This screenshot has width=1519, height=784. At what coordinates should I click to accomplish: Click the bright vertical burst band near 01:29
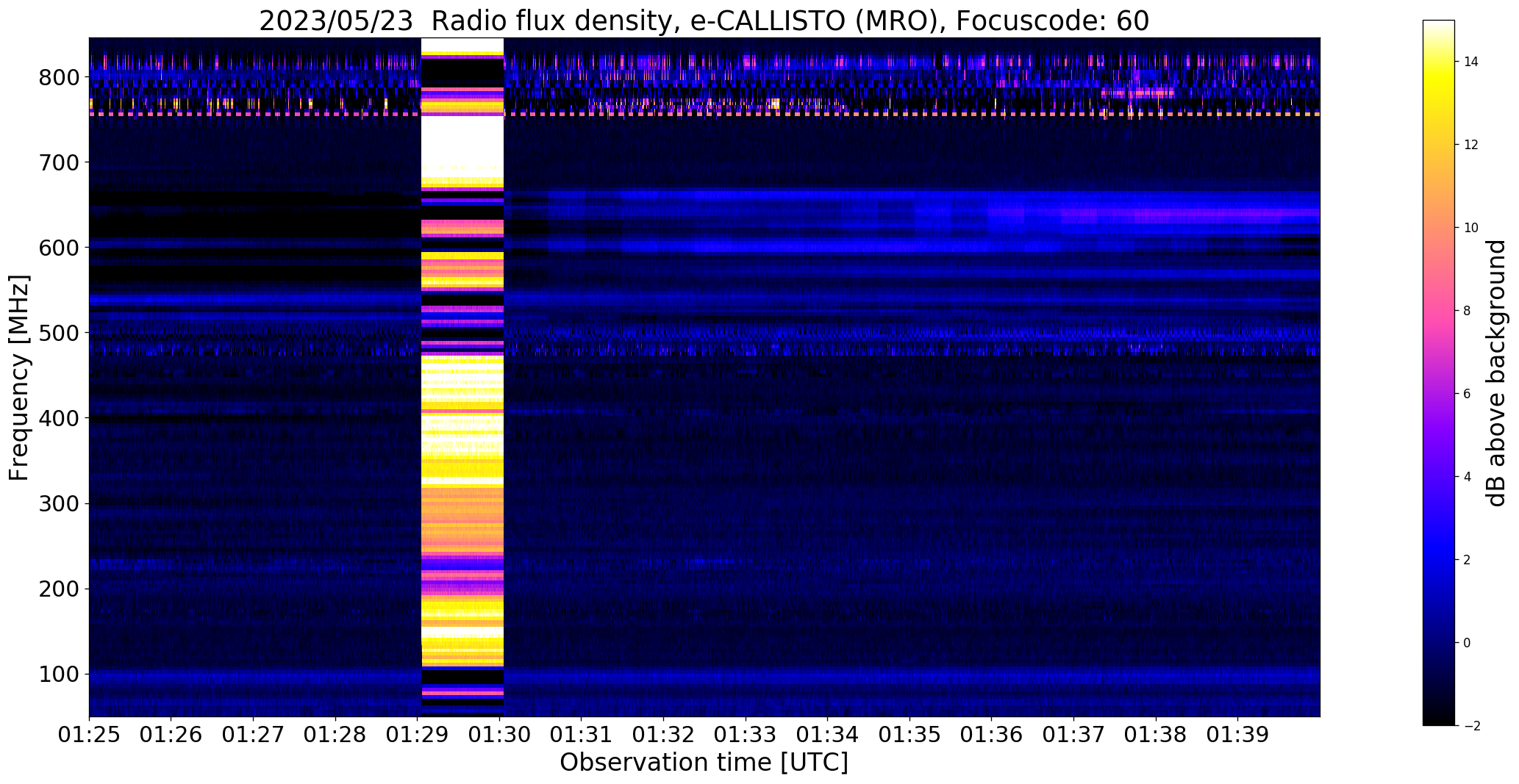[462, 377]
